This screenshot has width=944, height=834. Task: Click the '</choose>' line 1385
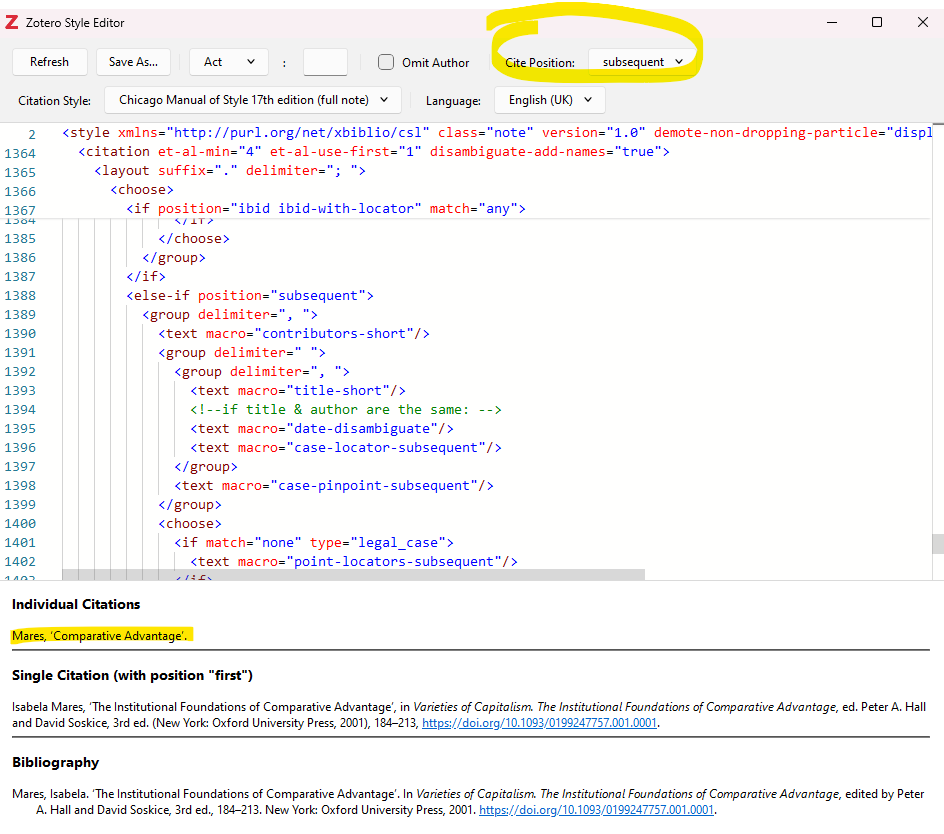(x=194, y=238)
